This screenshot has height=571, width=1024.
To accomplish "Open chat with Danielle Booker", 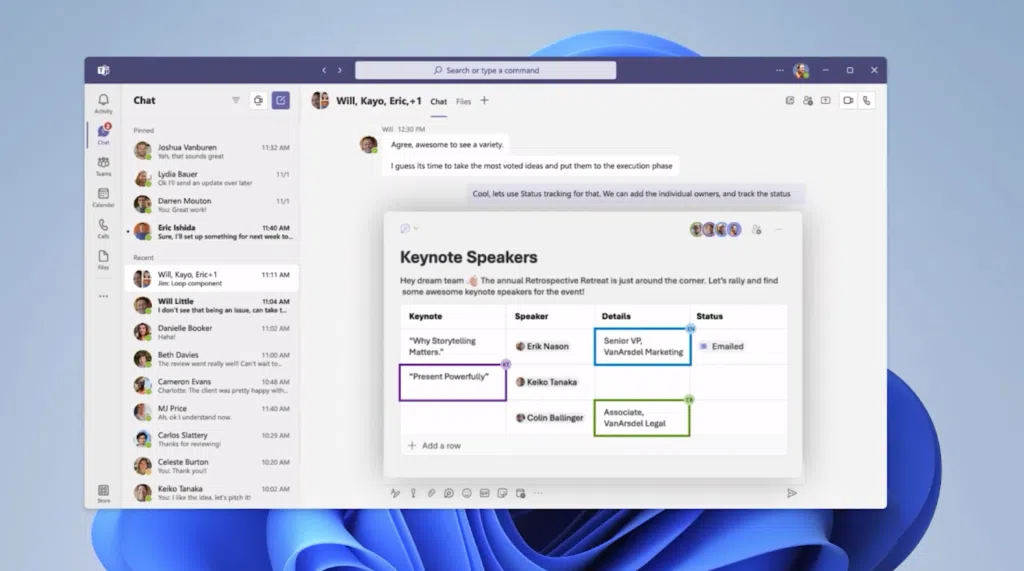I will pyautogui.click(x=212, y=332).
